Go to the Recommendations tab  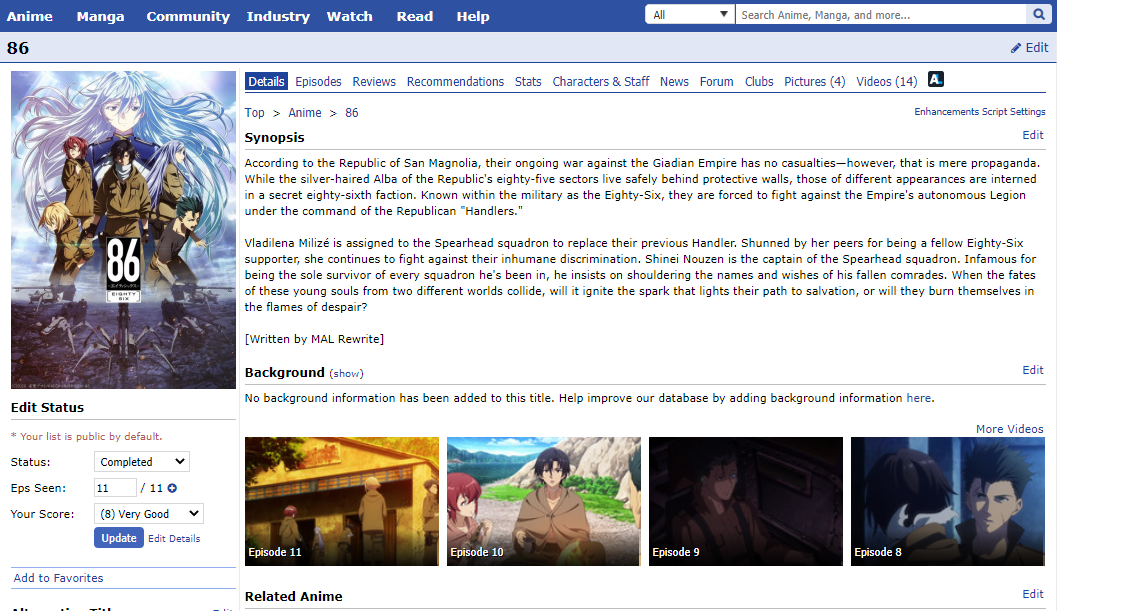tap(455, 82)
